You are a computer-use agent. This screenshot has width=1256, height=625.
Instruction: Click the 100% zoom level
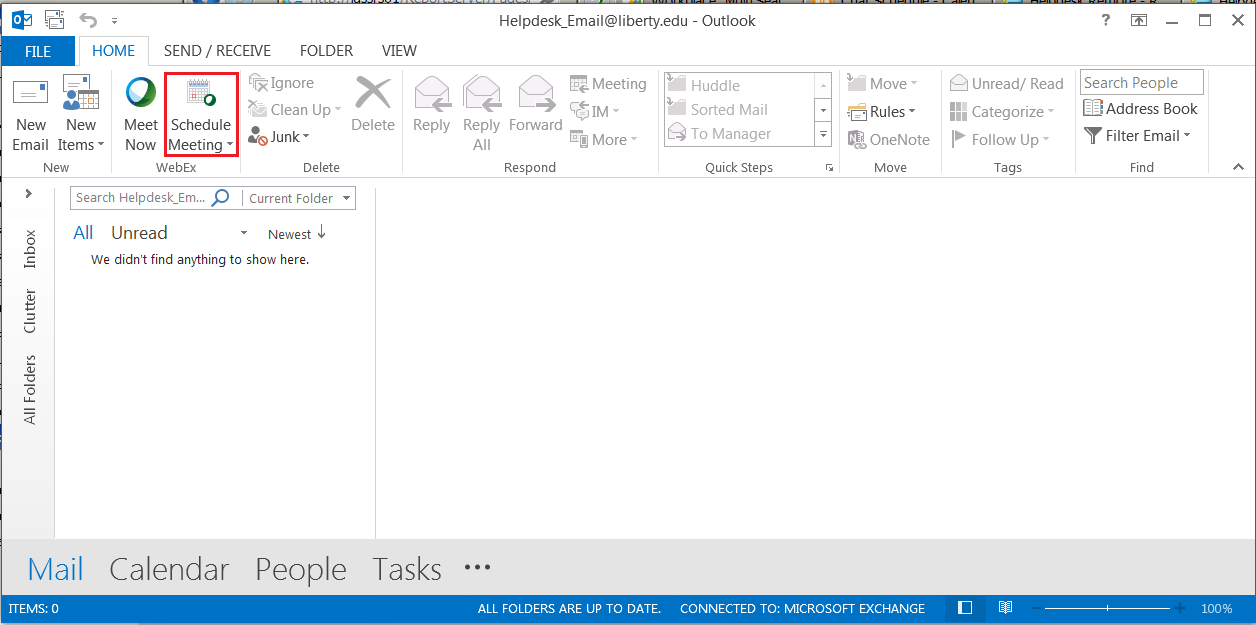coord(1217,608)
